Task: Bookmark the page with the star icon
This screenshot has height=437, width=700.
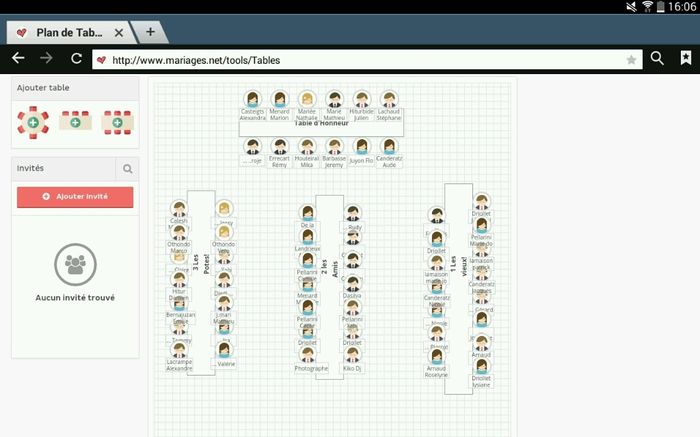Action: [631, 60]
